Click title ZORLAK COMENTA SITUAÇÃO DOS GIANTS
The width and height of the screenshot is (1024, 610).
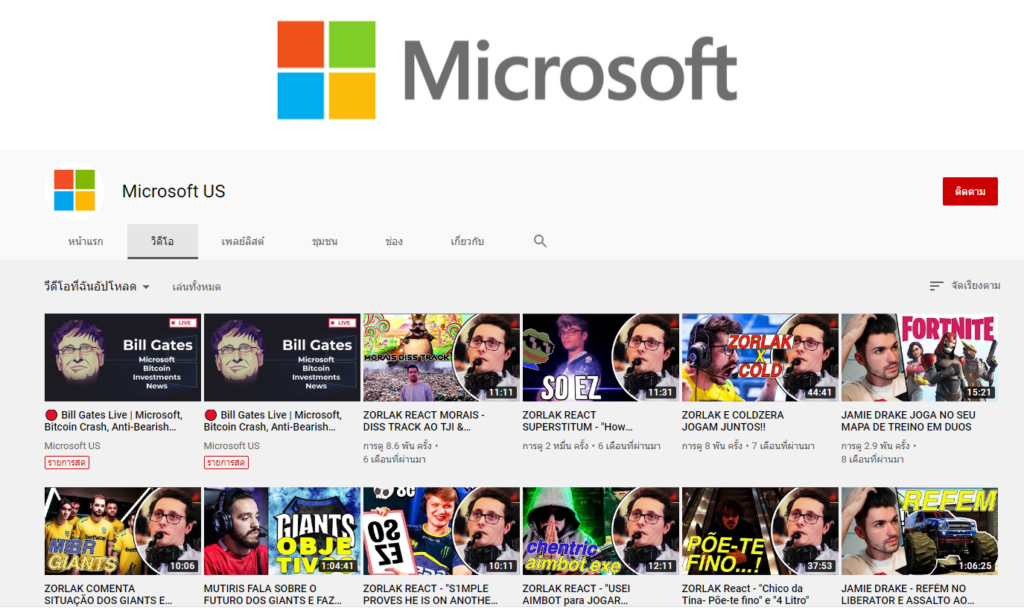(x=108, y=594)
